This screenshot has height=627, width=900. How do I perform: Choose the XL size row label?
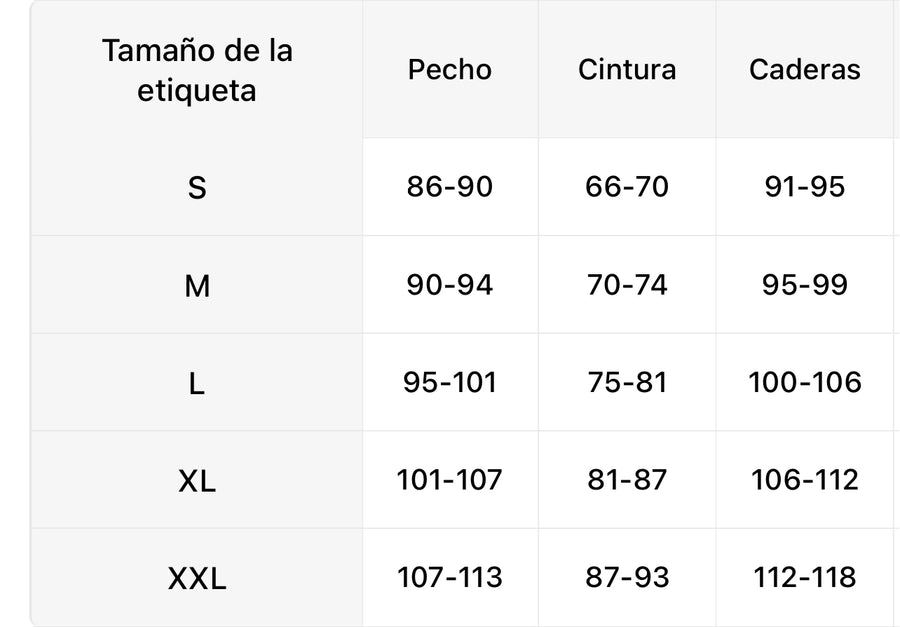pos(197,481)
